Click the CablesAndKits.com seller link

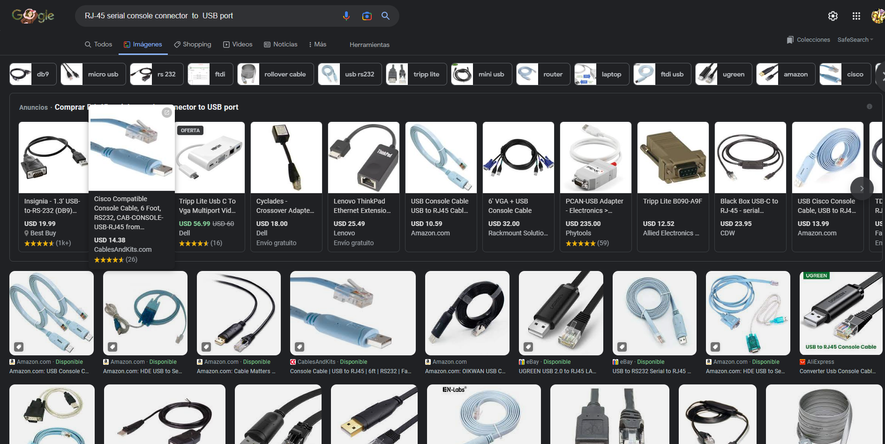point(122,249)
